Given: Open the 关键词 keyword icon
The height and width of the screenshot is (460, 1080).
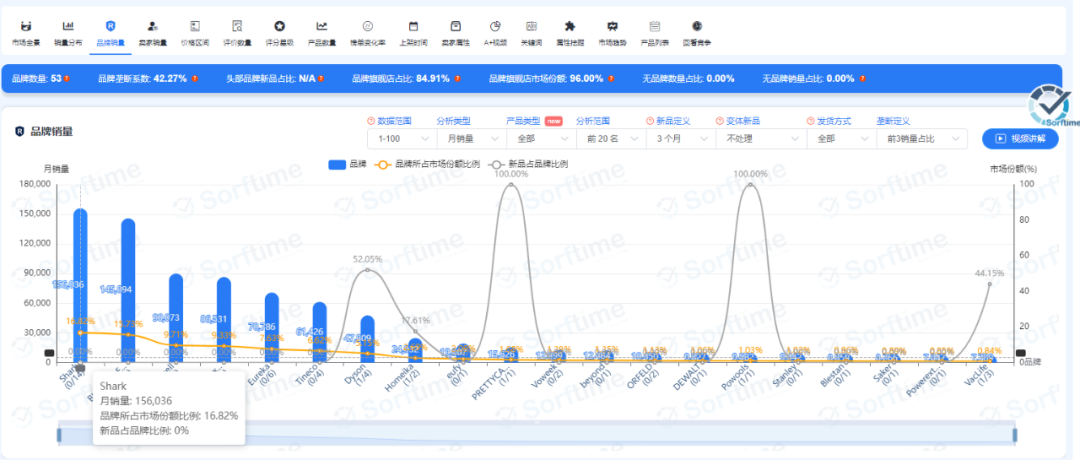Looking at the screenshot, I should [x=531, y=27].
